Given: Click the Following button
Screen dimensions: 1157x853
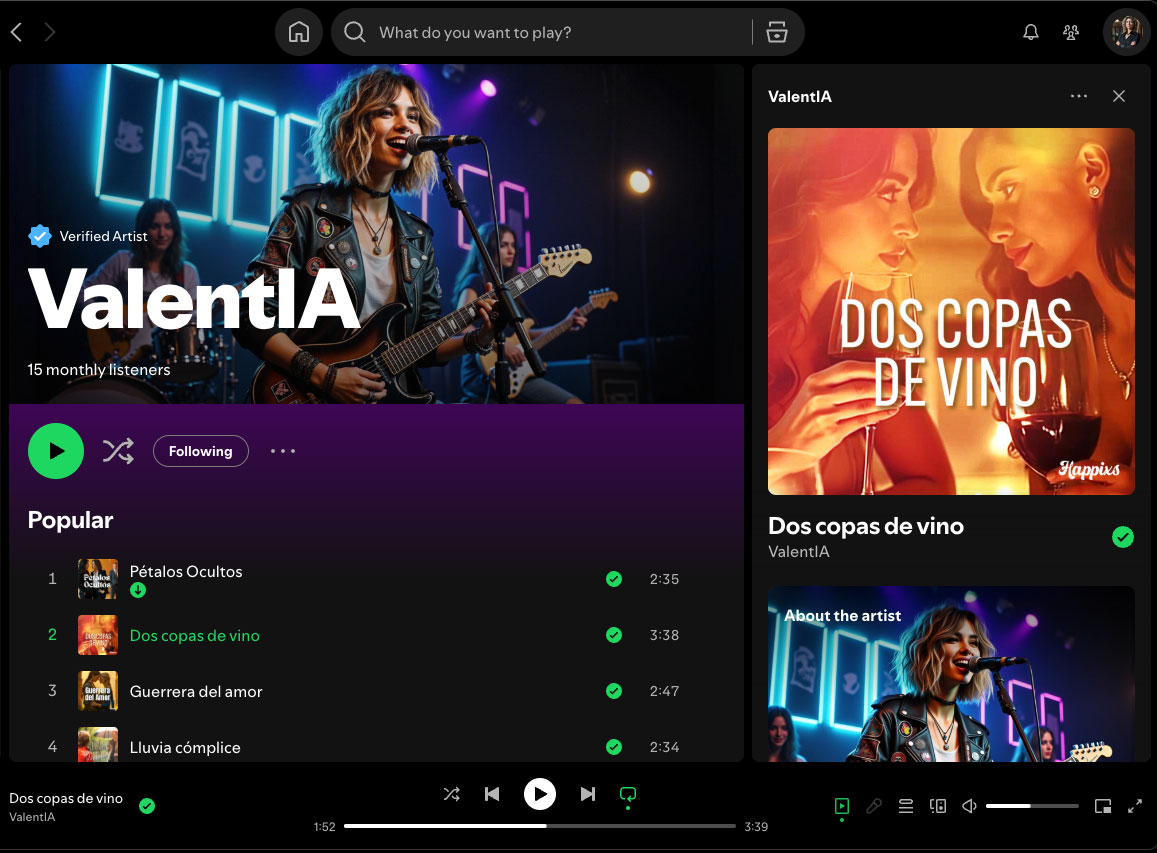Looking at the screenshot, I should [x=200, y=451].
